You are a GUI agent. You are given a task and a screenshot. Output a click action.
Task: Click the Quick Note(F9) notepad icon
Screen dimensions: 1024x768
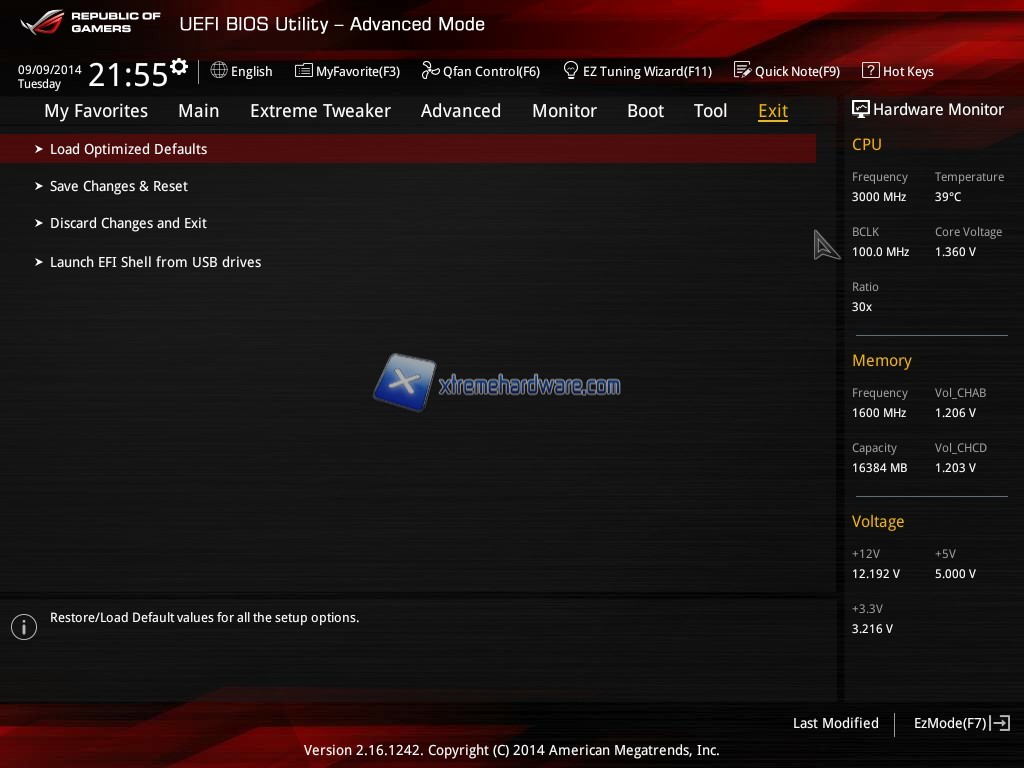coord(742,71)
